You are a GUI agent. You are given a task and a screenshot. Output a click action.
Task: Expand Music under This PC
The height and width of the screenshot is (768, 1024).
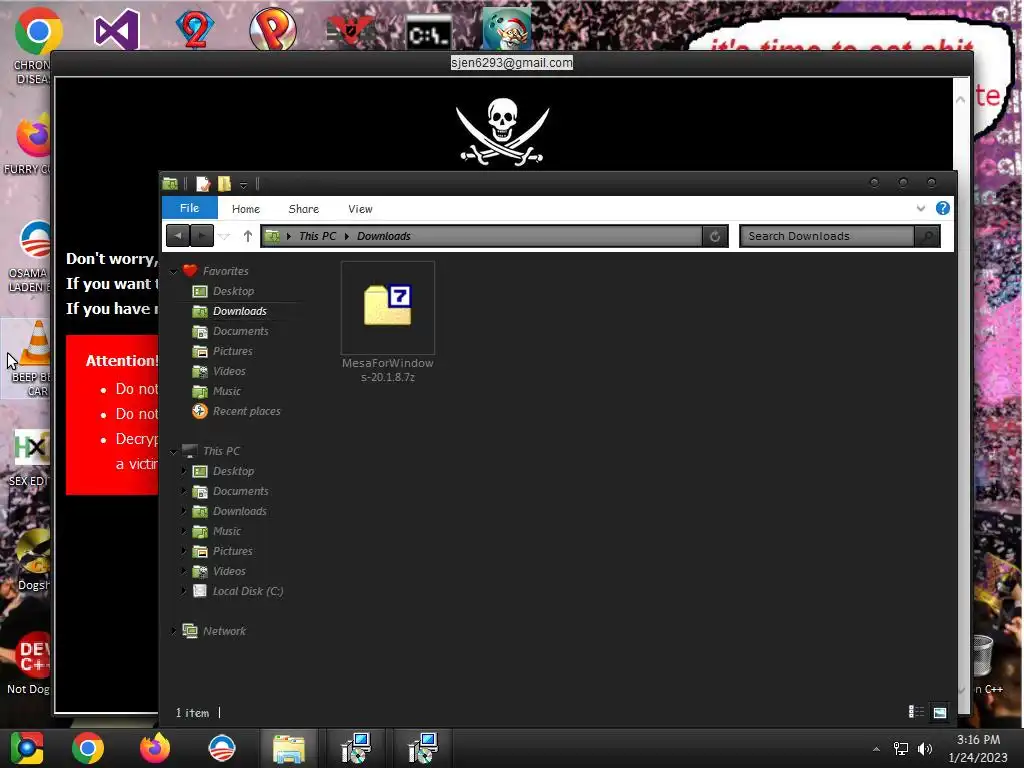pyautogui.click(x=184, y=531)
